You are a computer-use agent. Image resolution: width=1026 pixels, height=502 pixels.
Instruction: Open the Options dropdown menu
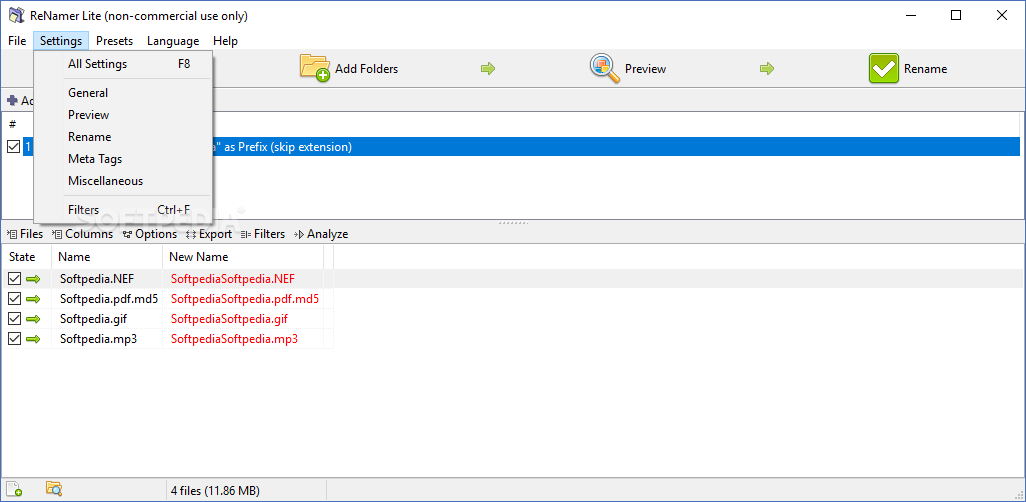150,234
